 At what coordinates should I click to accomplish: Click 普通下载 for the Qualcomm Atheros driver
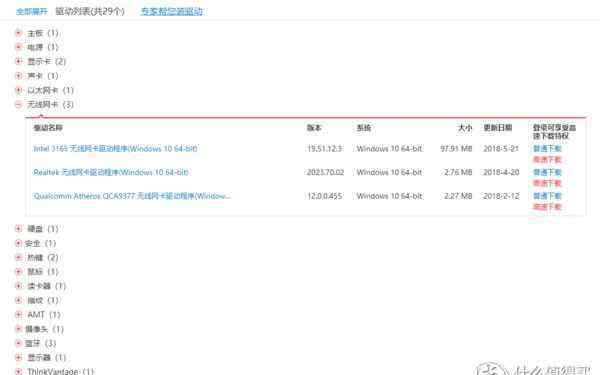(547, 196)
